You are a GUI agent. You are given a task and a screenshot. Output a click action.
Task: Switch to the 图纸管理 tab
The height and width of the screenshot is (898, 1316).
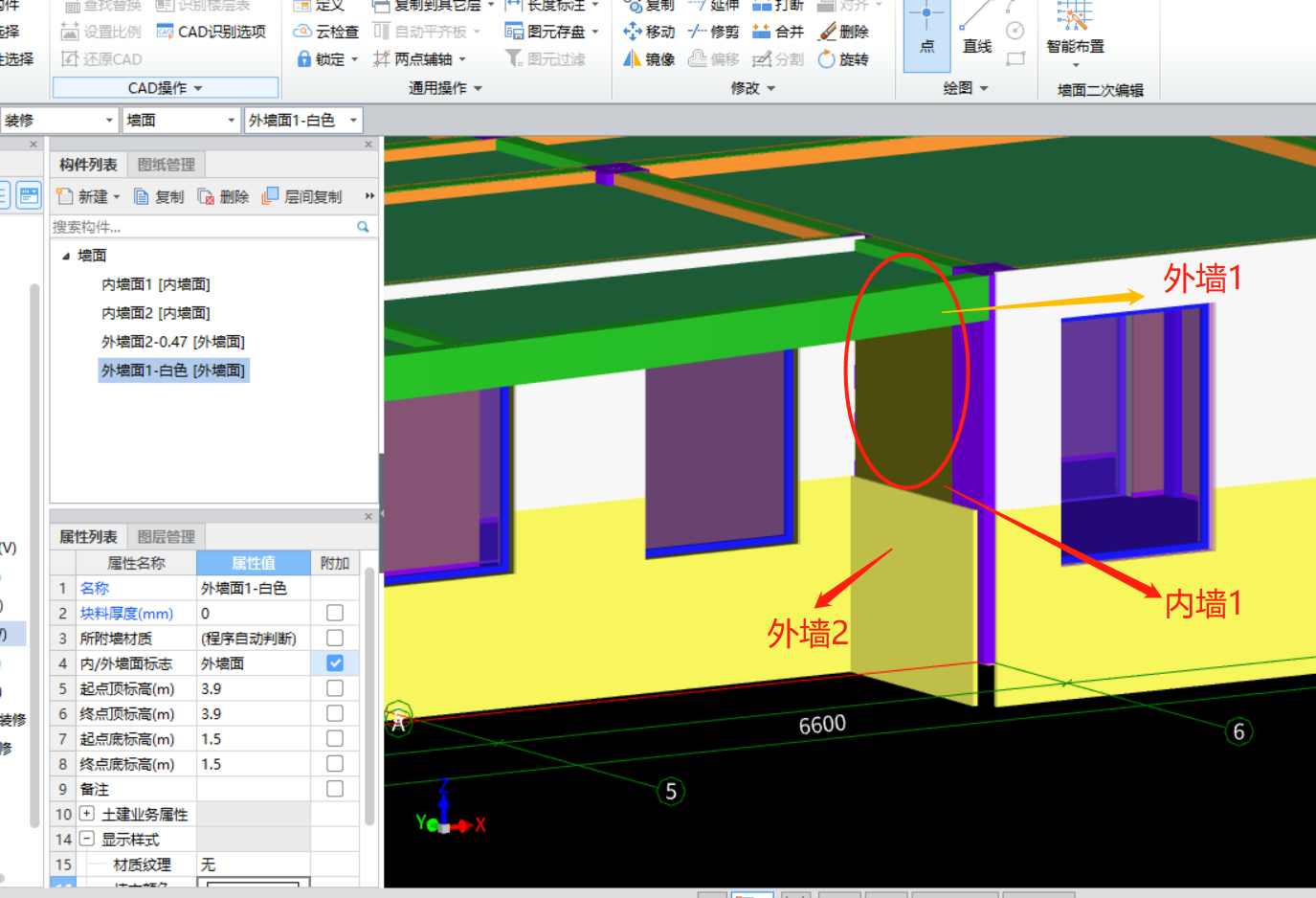[x=167, y=165]
